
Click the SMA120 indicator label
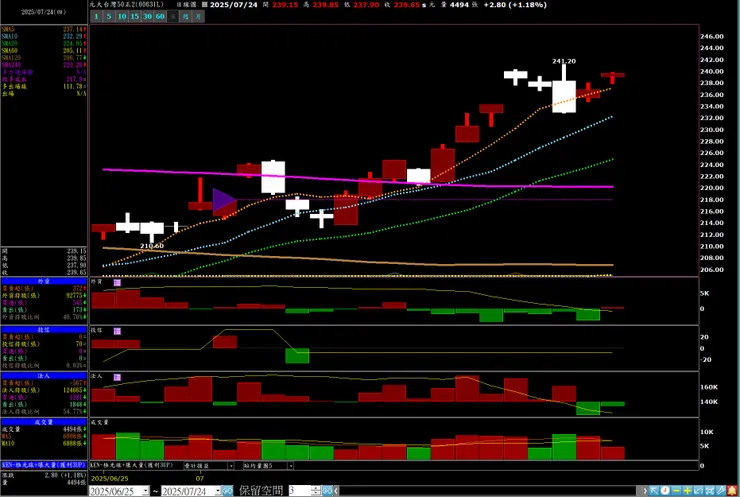coord(11,58)
